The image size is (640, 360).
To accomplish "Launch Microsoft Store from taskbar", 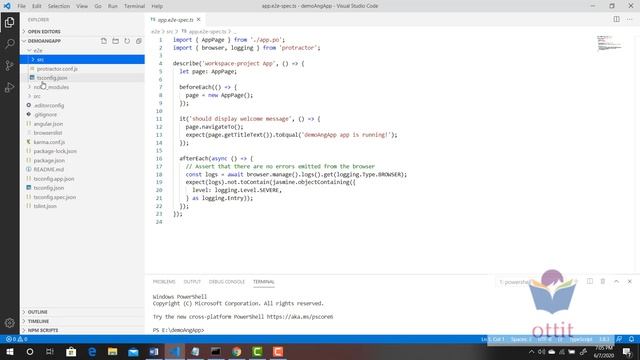I will tap(71, 351).
